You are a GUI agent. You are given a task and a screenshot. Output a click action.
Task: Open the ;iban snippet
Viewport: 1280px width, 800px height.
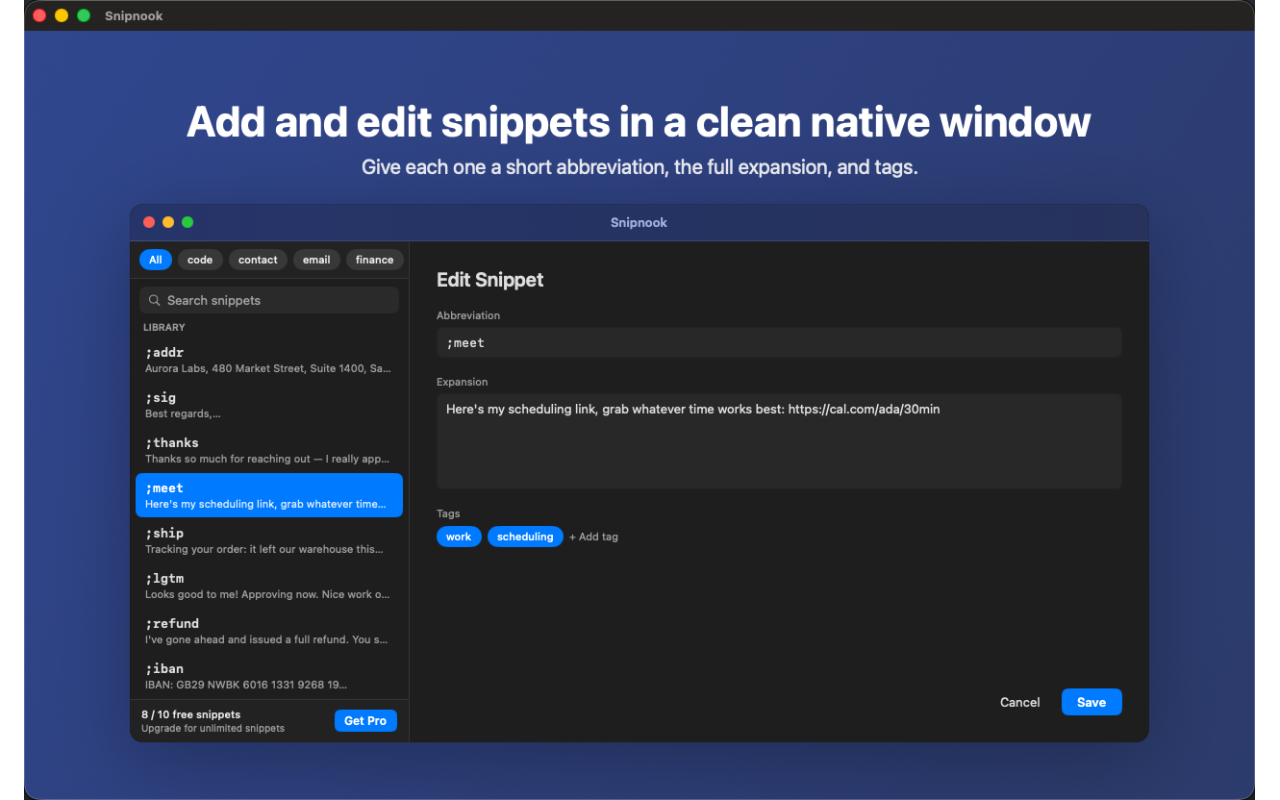(269, 676)
